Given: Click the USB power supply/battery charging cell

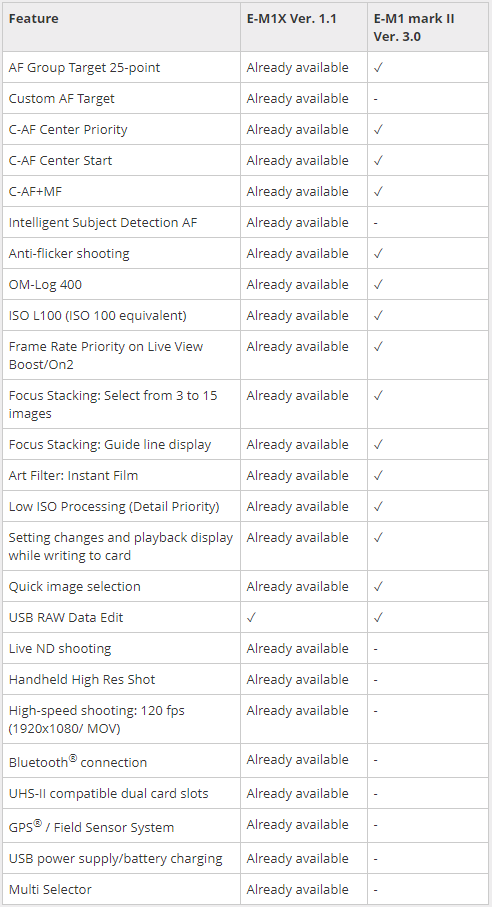Looking at the screenshot, I should 121,858.
